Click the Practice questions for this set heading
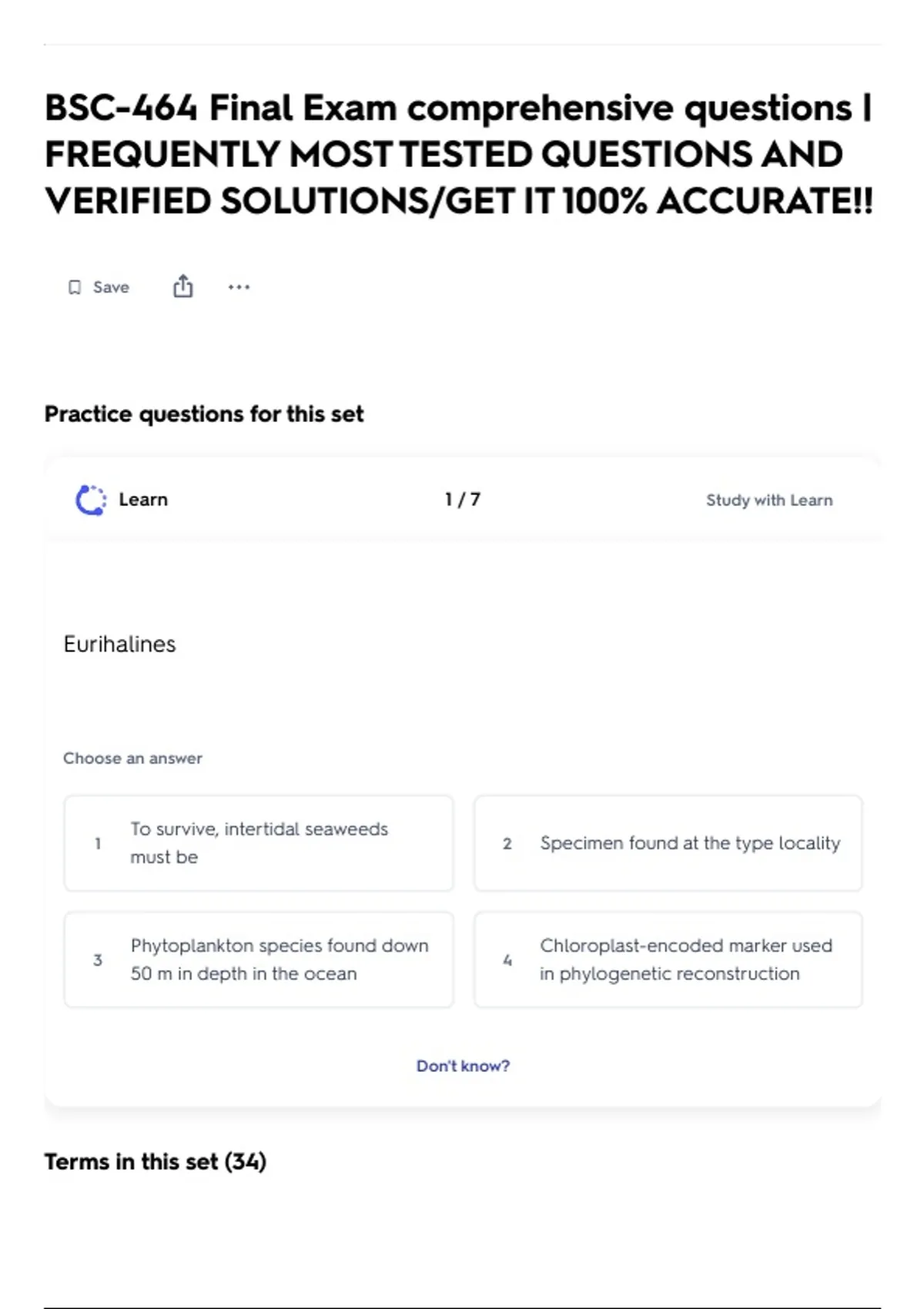Image resolution: width=924 pixels, height=1309 pixels. [204, 414]
